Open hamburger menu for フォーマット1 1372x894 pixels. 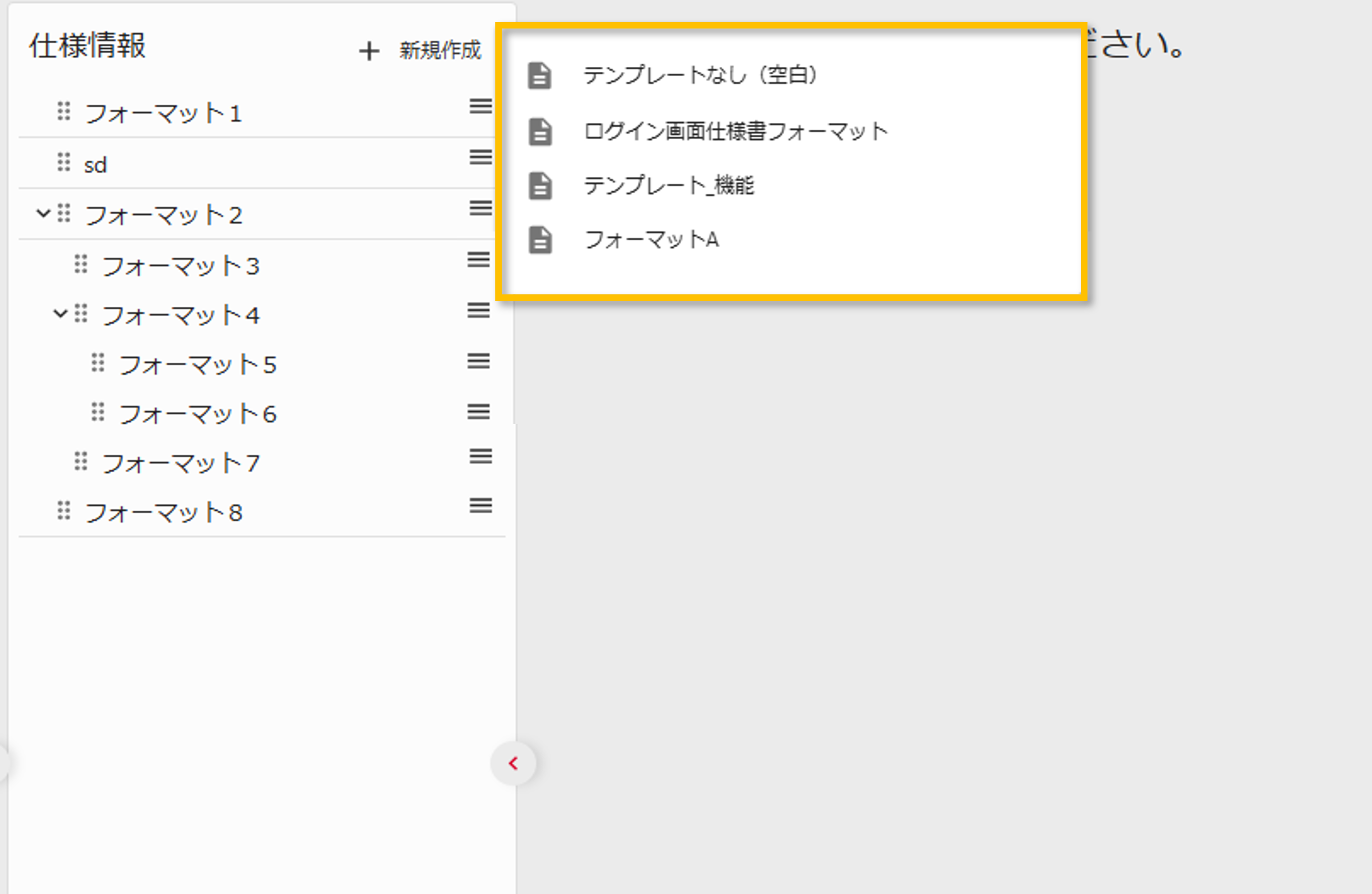pyautogui.click(x=480, y=106)
